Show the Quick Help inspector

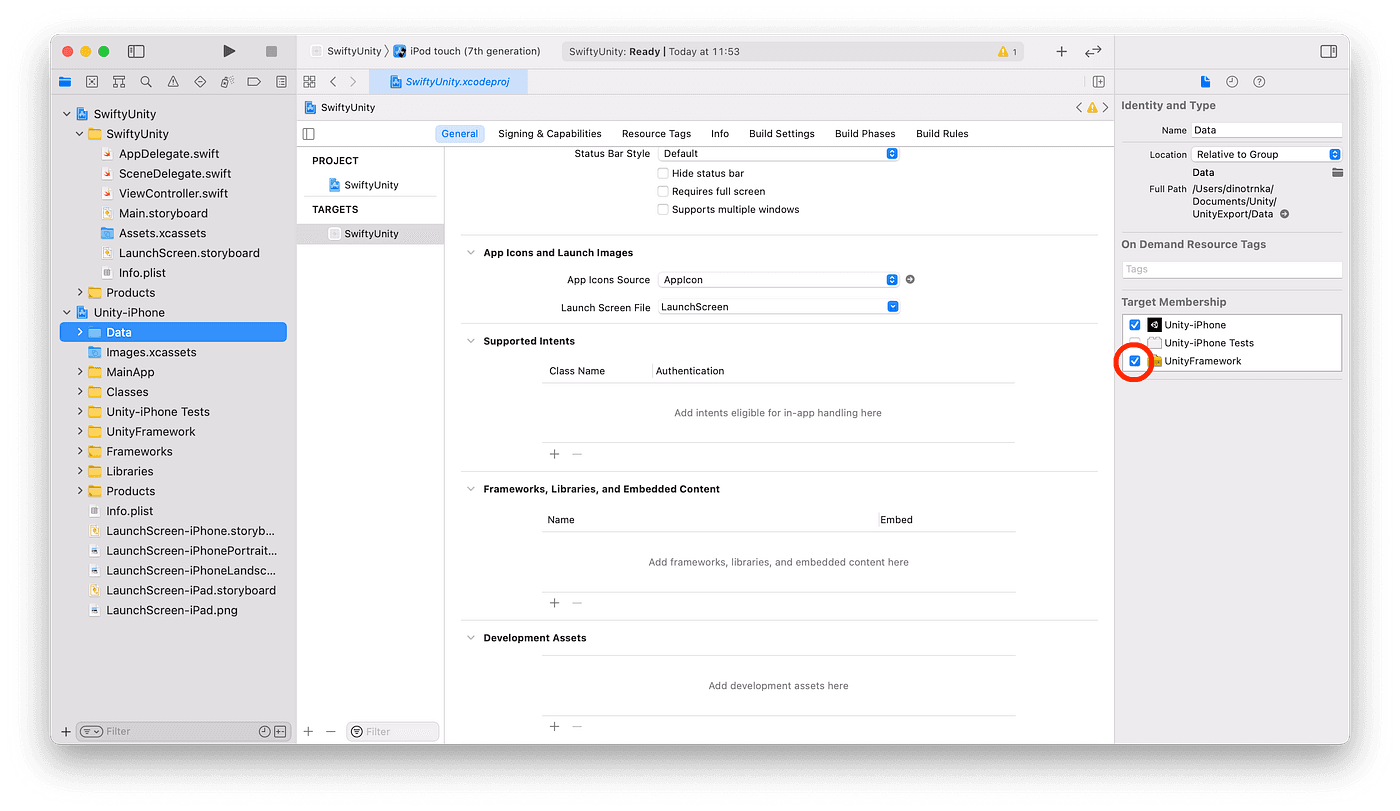click(x=1259, y=82)
